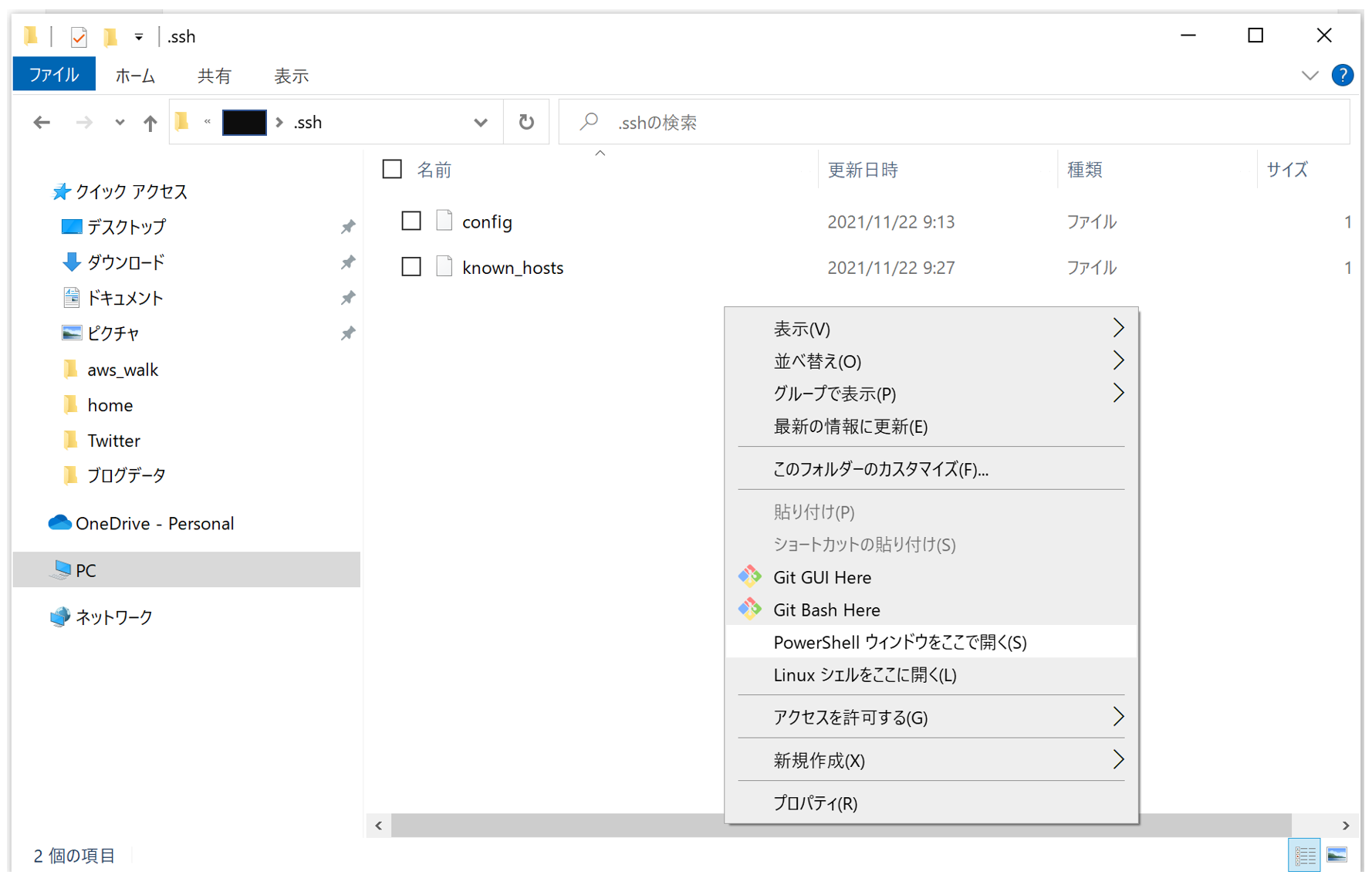Click the properties checkmark icon in title bar
Image resolution: width=1372 pixels, height=885 pixels.
coord(79,36)
